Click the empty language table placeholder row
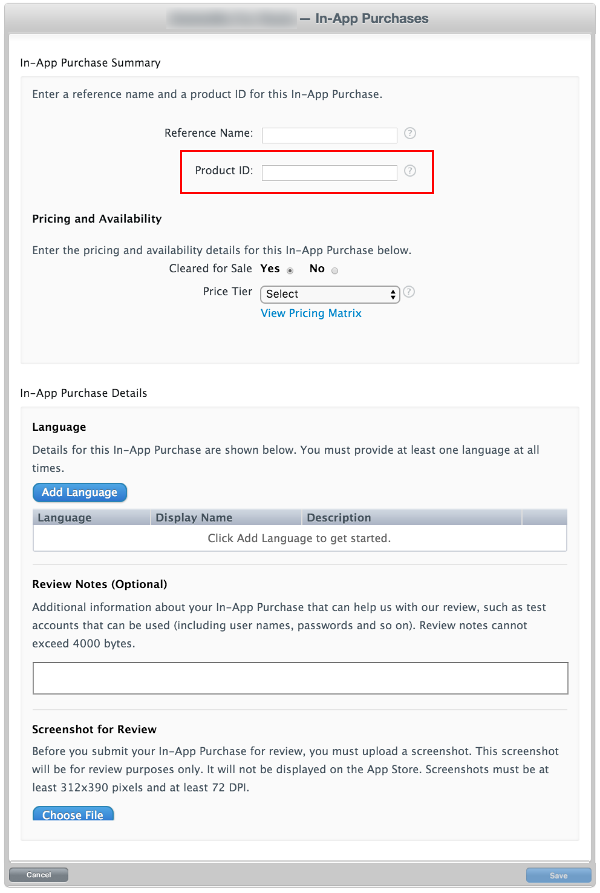Screen dimensions: 600x893 pos(299,538)
